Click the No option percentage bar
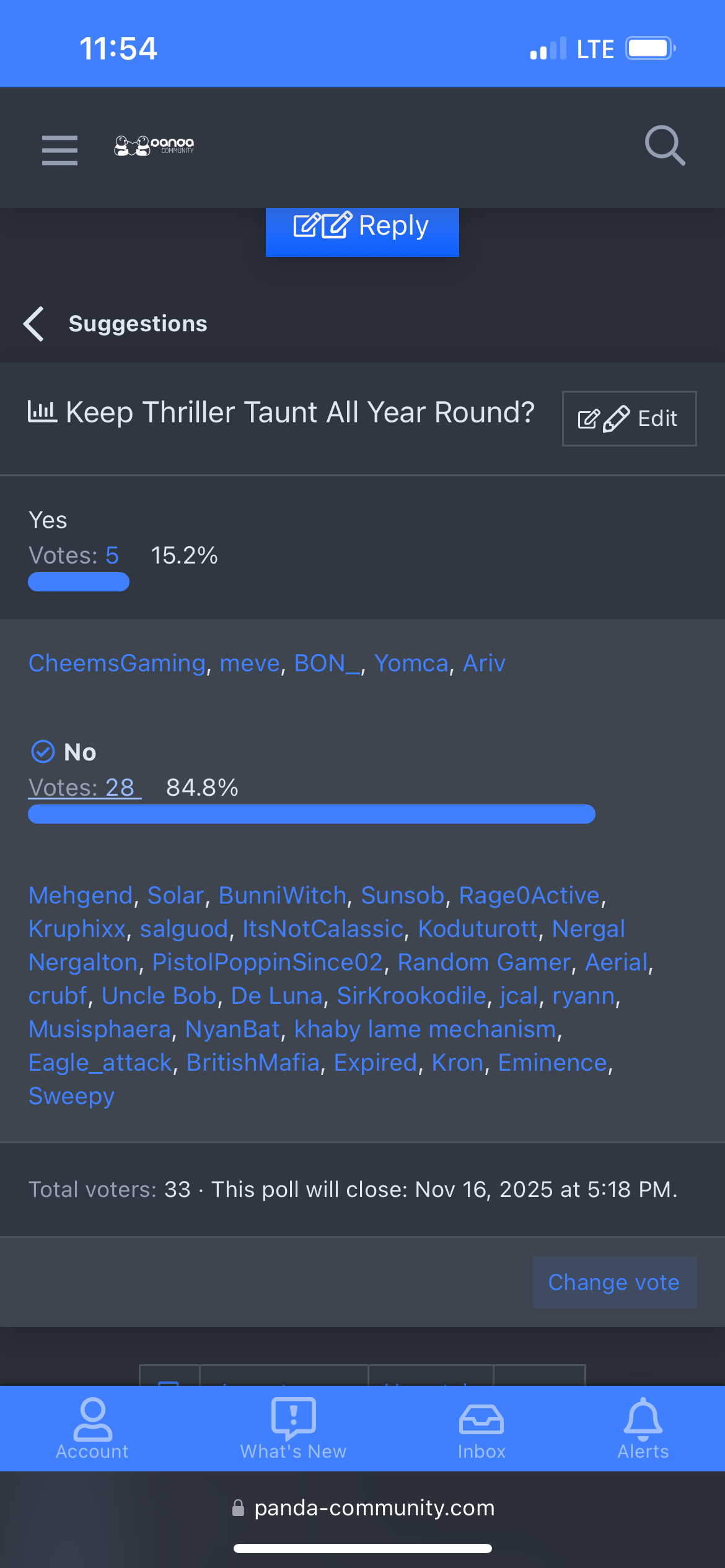Image resolution: width=725 pixels, height=1568 pixels. point(311,814)
